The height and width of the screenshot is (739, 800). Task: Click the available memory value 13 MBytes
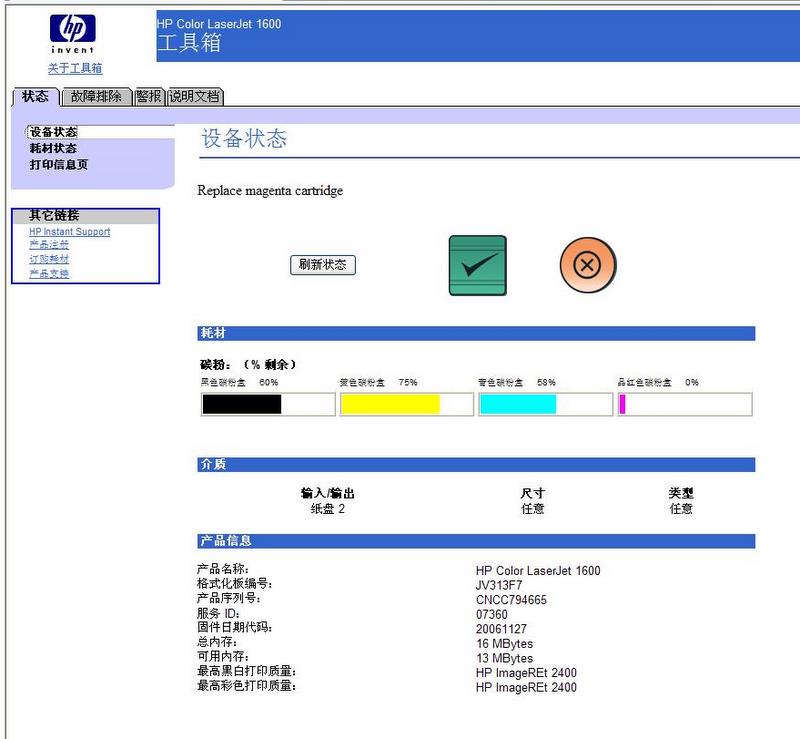pos(505,658)
